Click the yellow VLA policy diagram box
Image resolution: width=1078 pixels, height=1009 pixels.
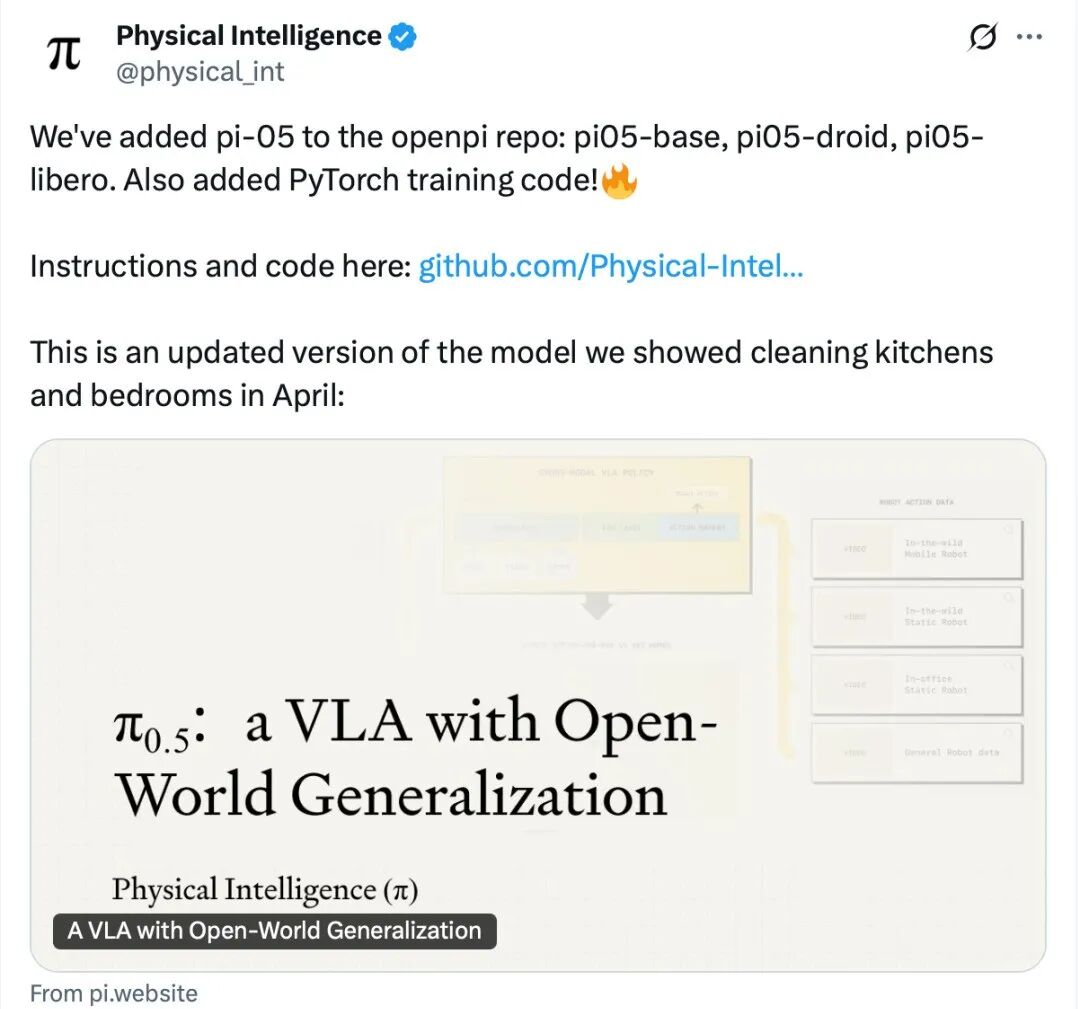click(x=597, y=523)
